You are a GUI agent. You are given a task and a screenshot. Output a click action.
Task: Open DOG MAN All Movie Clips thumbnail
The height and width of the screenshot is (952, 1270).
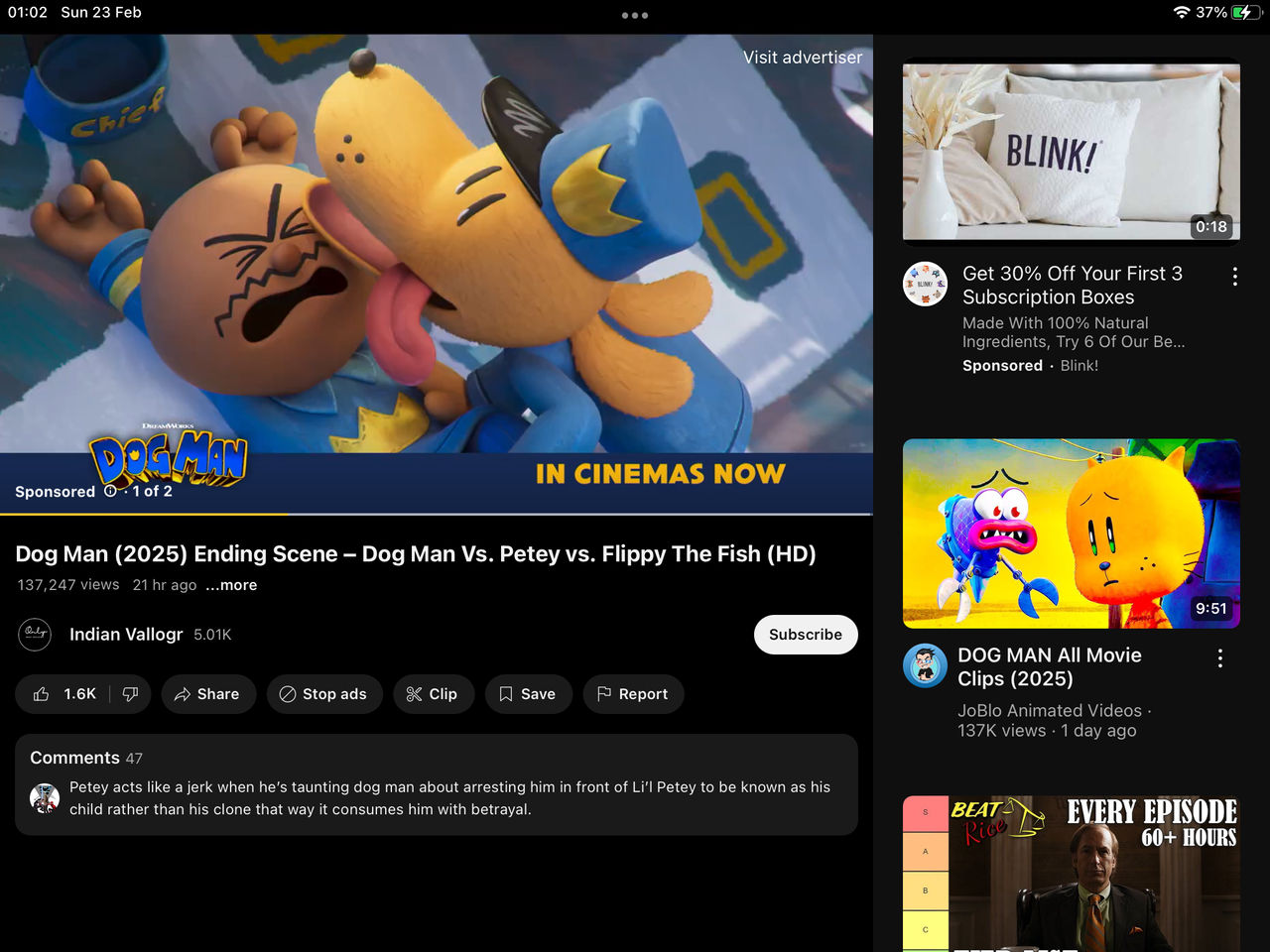point(1071,534)
